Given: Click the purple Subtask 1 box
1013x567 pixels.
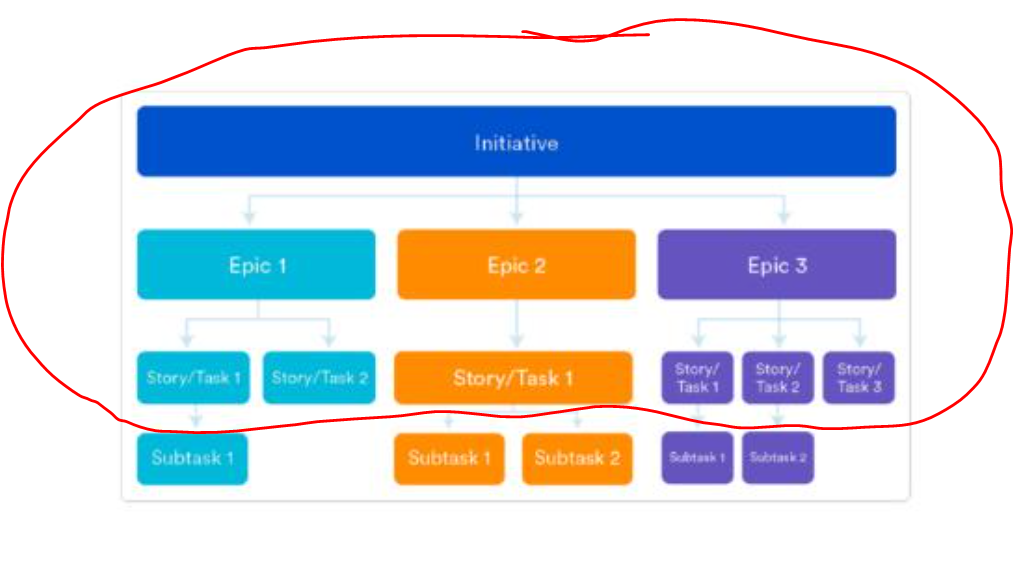Looking at the screenshot, I should (697, 458).
